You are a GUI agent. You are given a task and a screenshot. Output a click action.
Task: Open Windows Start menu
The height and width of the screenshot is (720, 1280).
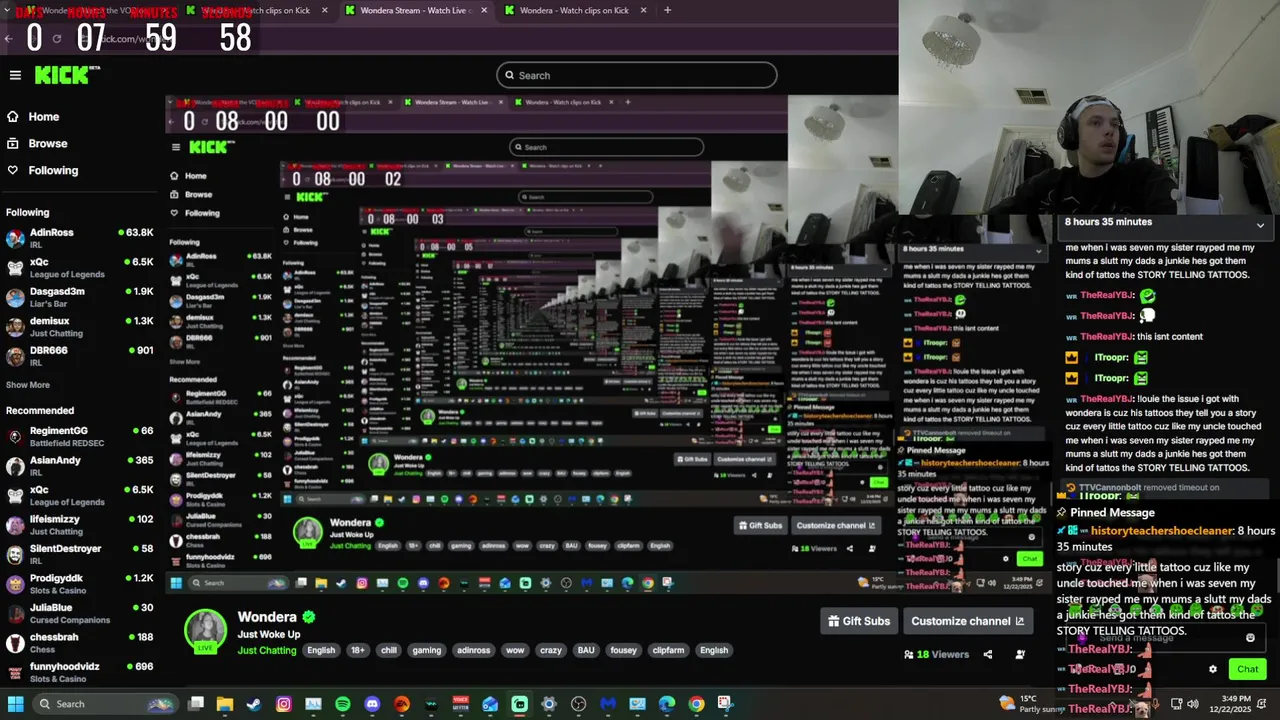click(16, 704)
